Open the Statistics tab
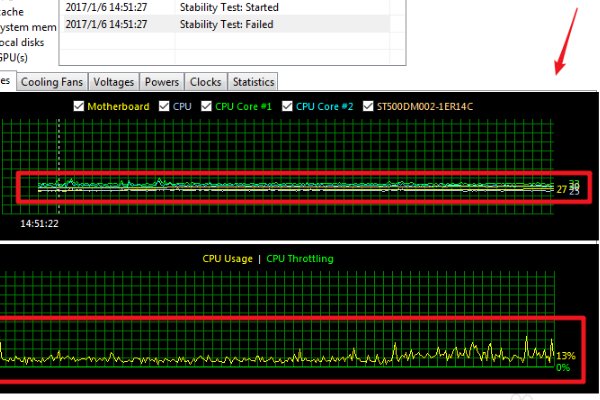The image size is (600, 400). click(253, 81)
